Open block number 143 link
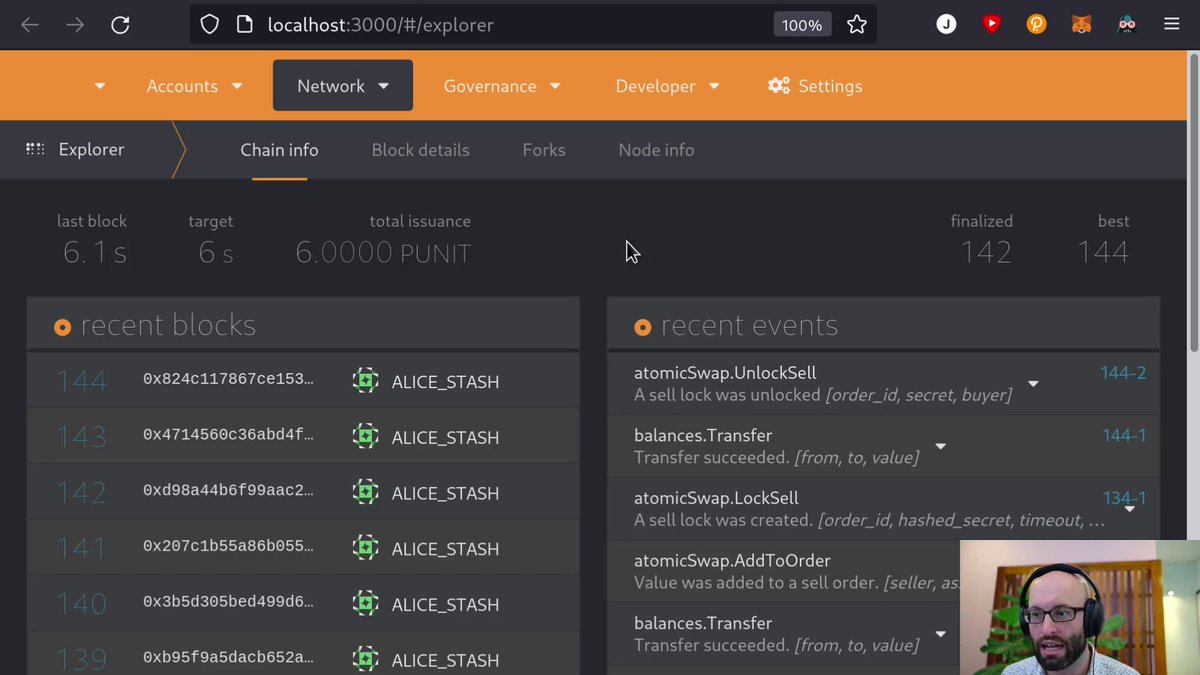 pos(82,437)
